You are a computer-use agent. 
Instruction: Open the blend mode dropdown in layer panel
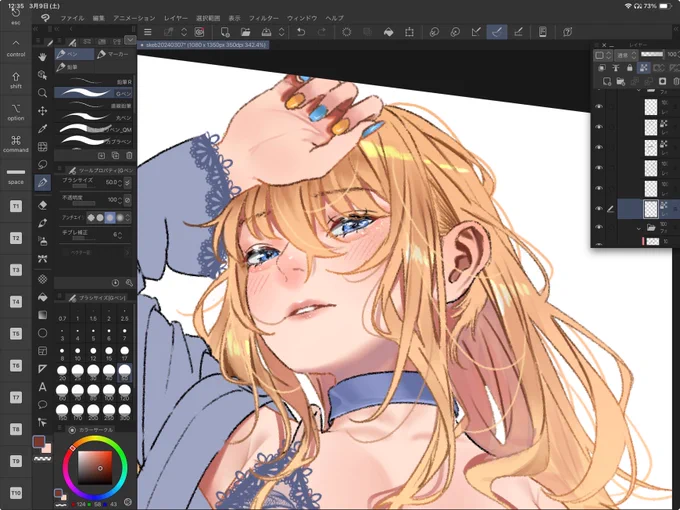626,55
